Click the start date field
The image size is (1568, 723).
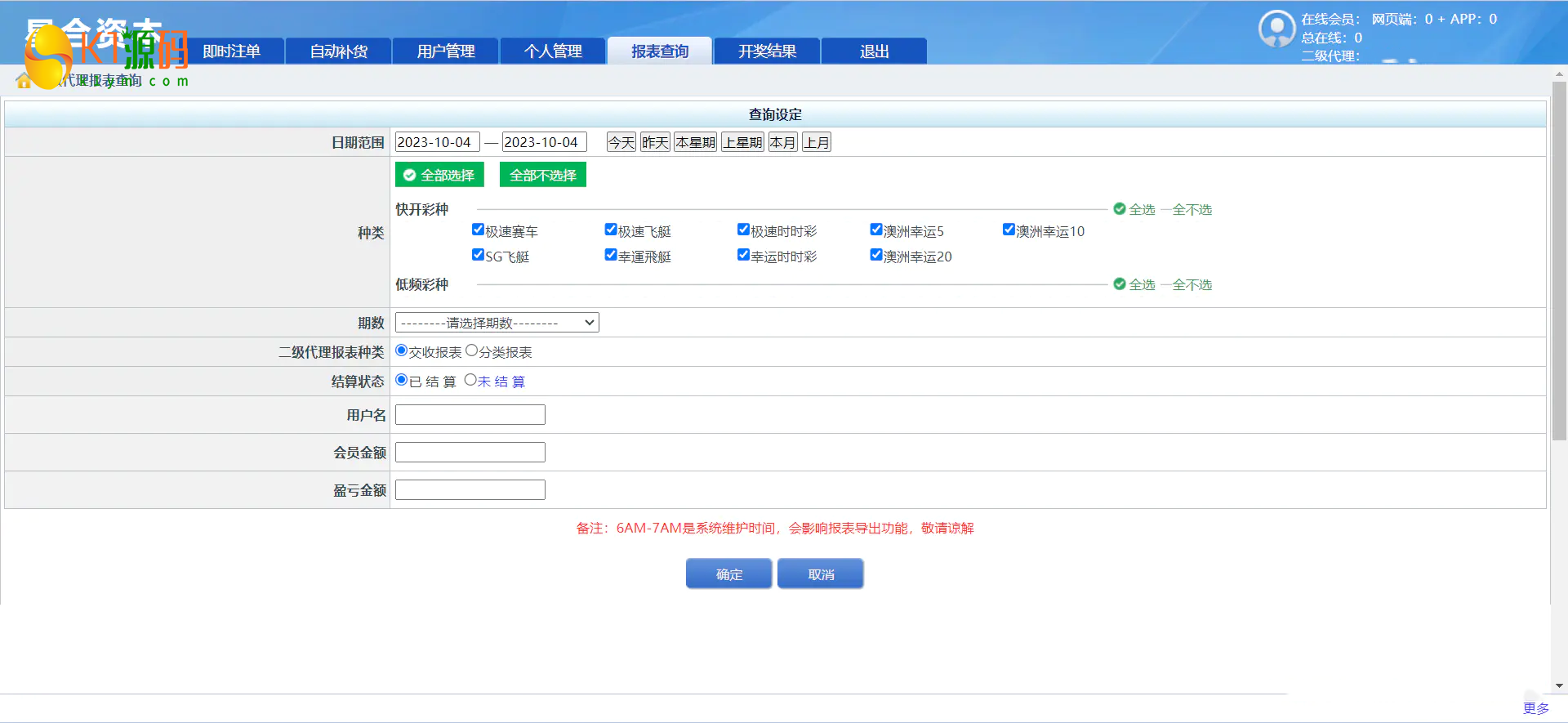[x=437, y=142]
